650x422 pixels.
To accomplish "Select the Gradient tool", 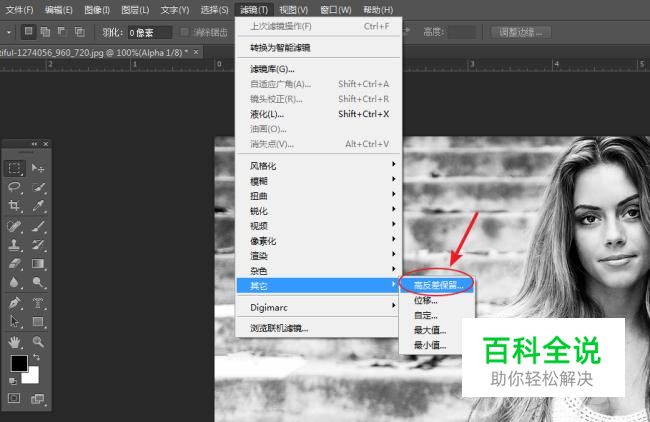I will [x=38, y=264].
